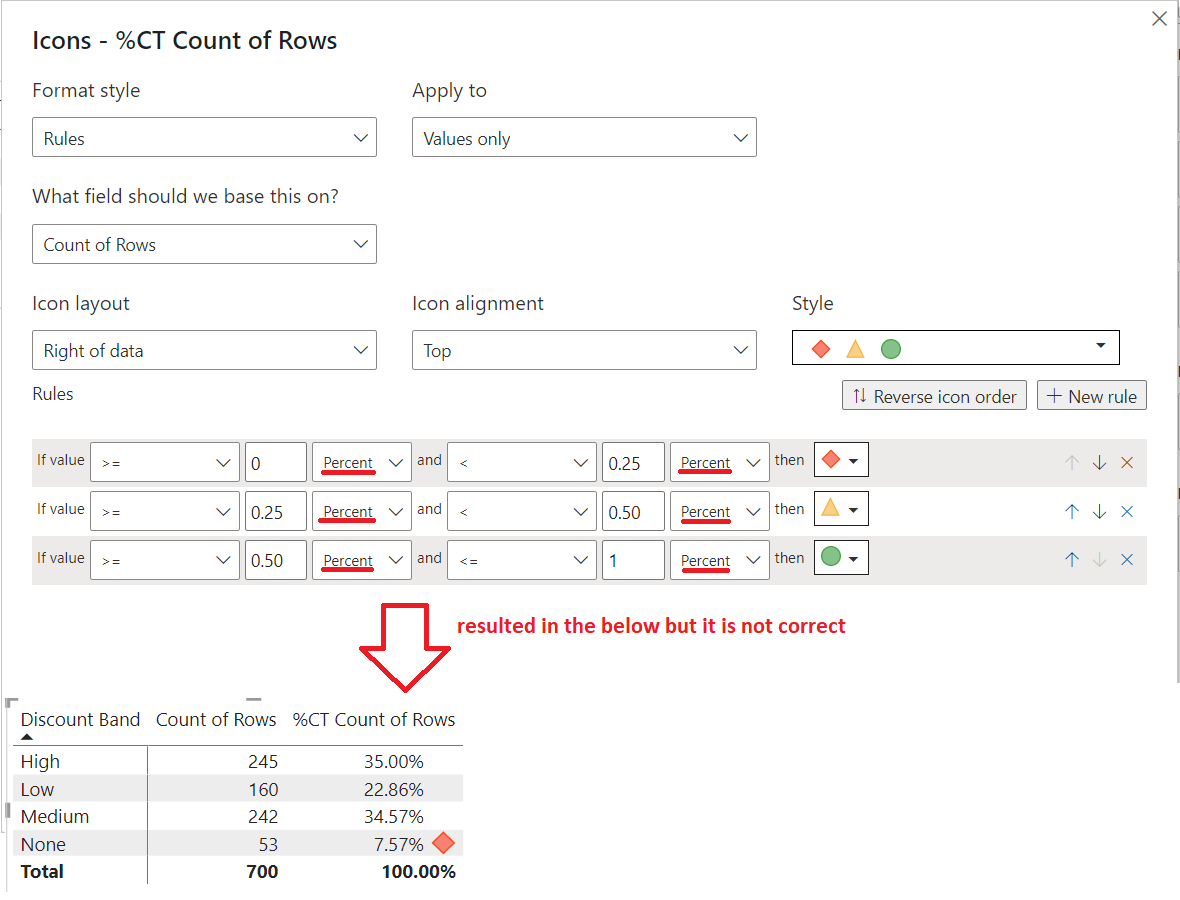Open second rule's < operator dropdown
The height and width of the screenshot is (900, 1180).
coord(522,511)
